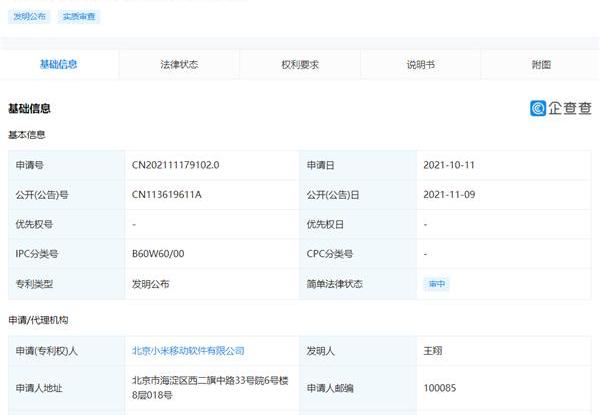Click the 优先权日 label cell

click(358, 224)
